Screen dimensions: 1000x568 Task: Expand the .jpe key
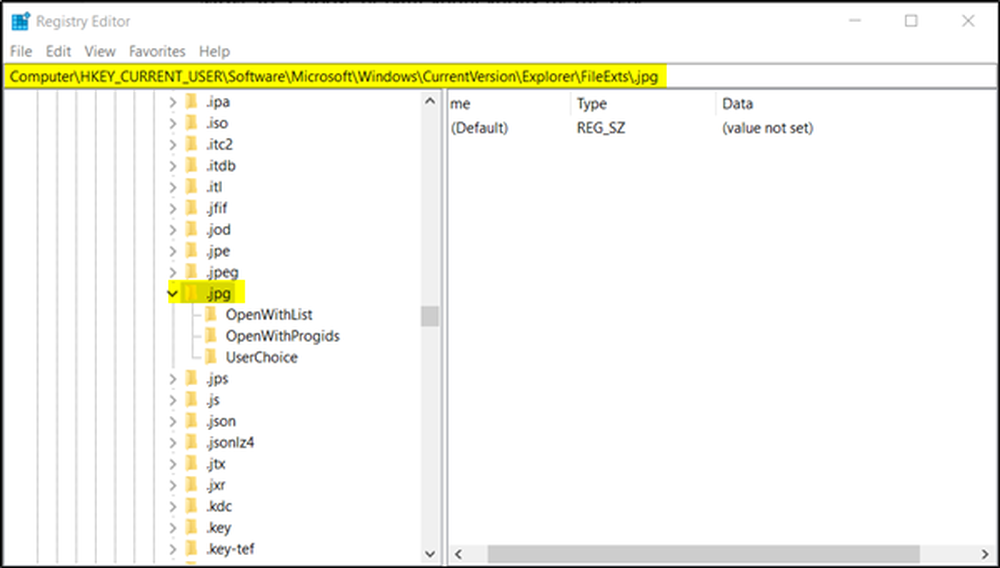click(x=173, y=251)
